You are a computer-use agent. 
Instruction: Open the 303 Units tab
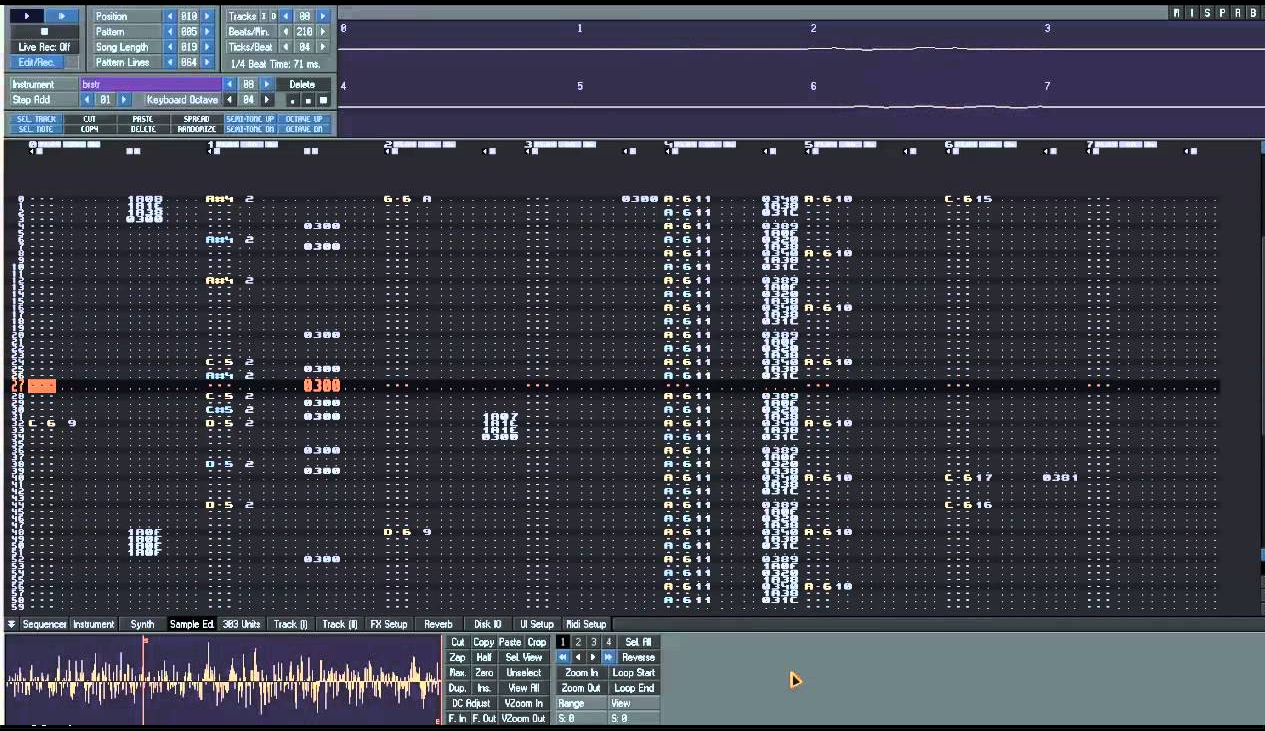click(x=241, y=624)
